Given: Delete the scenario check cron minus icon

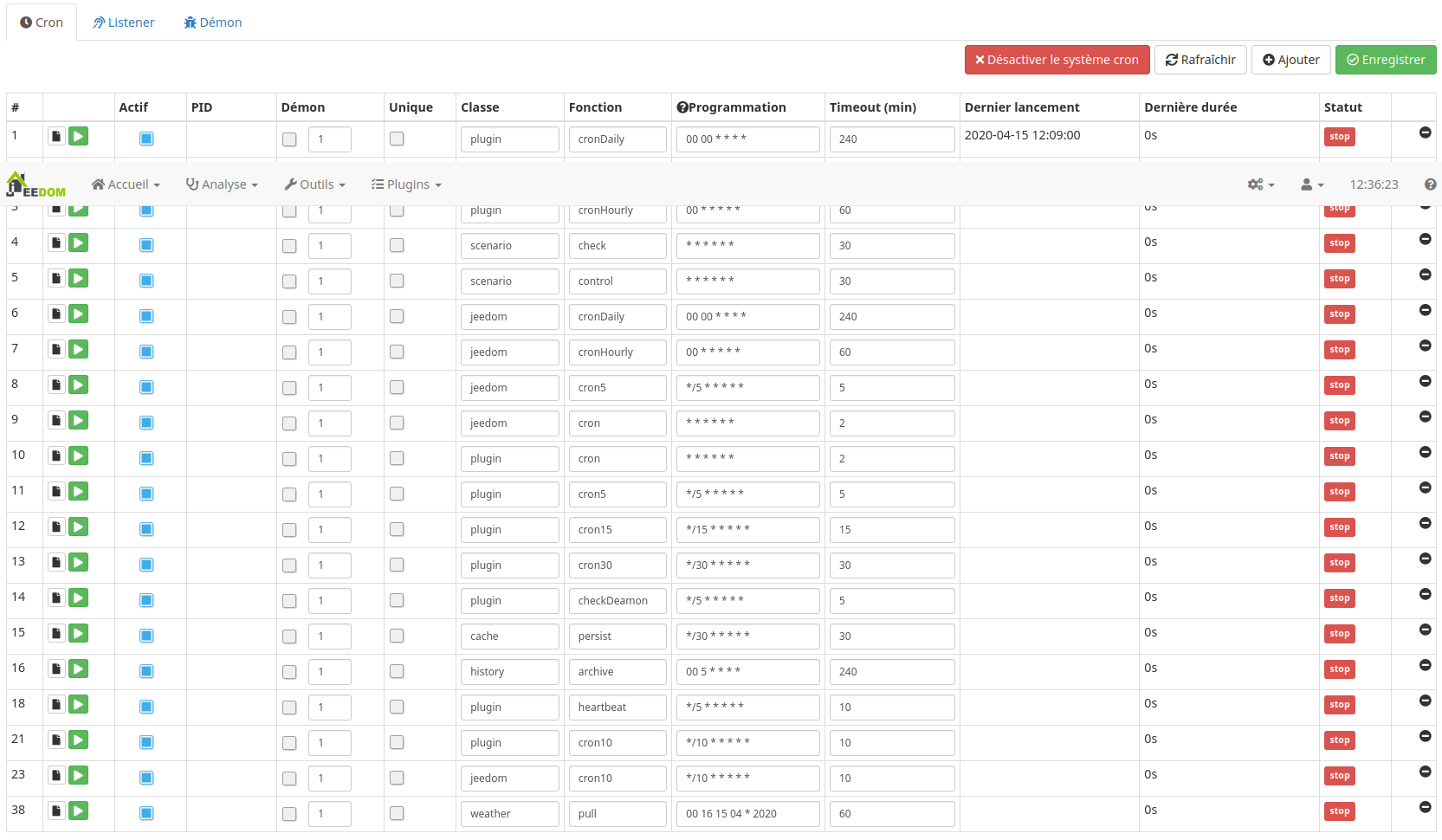Looking at the screenshot, I should 1425,239.
